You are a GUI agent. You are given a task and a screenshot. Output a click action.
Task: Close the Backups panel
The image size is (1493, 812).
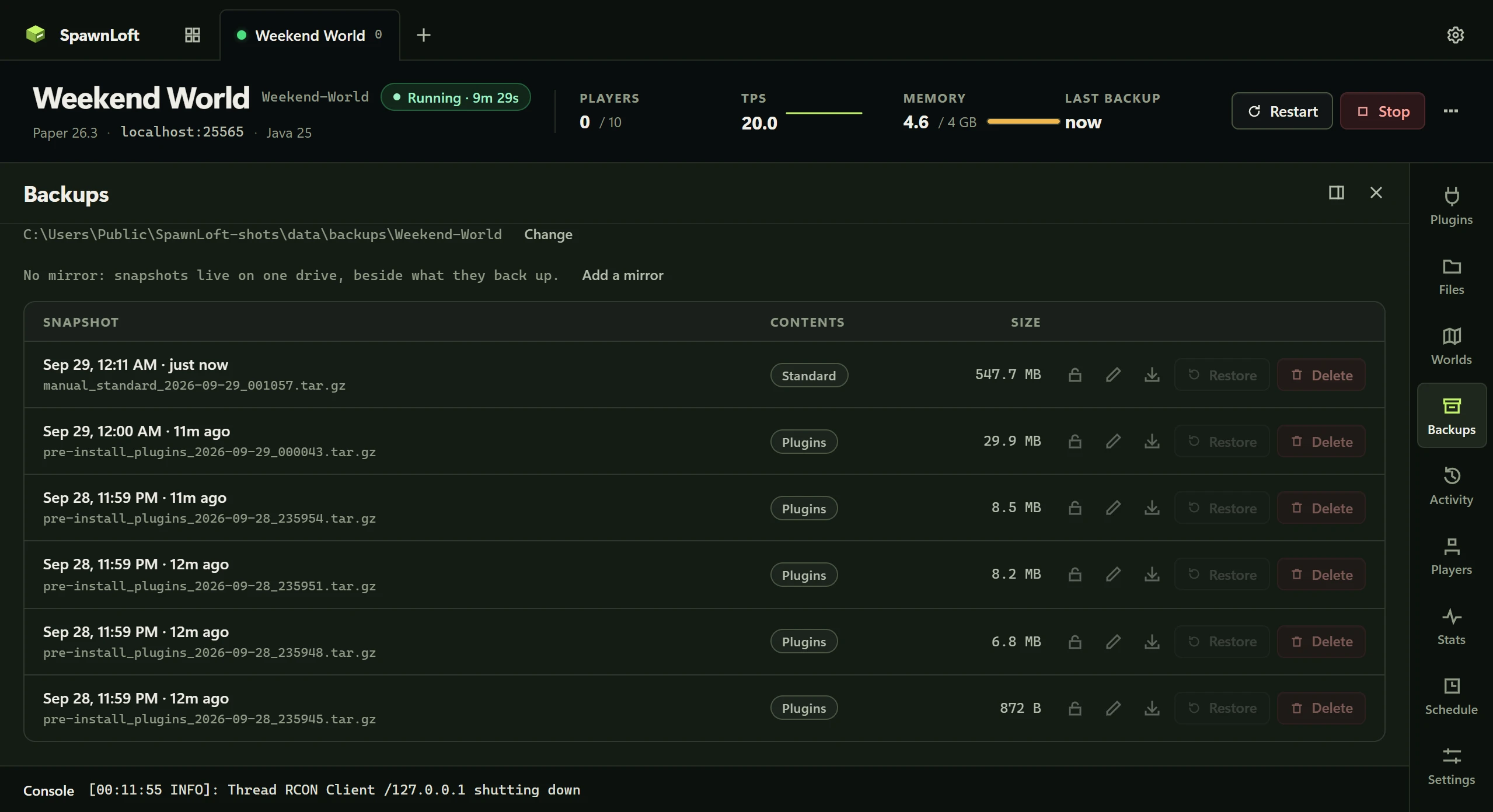coord(1376,192)
